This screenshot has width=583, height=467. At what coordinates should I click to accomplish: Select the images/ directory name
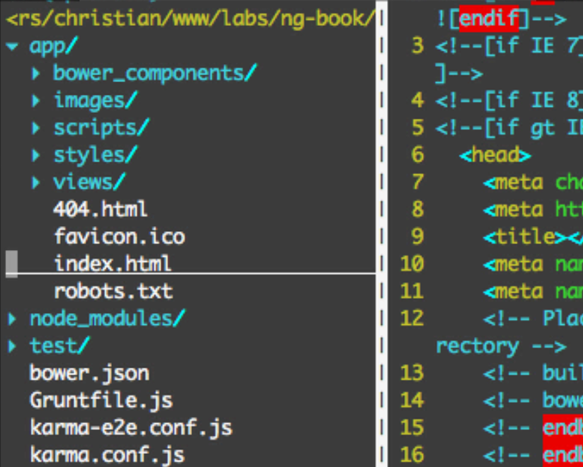pyautogui.click(x=96, y=101)
